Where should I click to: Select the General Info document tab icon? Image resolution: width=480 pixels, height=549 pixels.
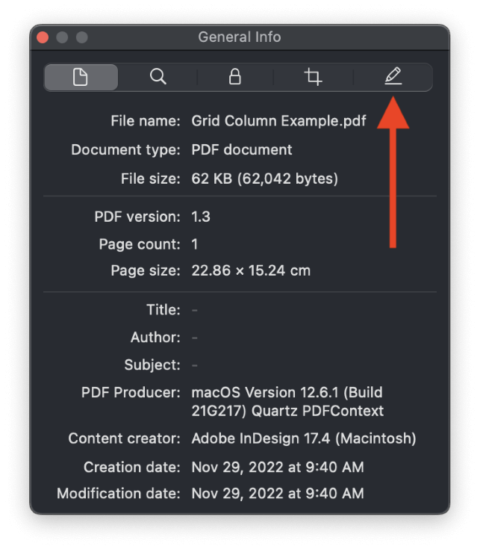click(x=81, y=77)
